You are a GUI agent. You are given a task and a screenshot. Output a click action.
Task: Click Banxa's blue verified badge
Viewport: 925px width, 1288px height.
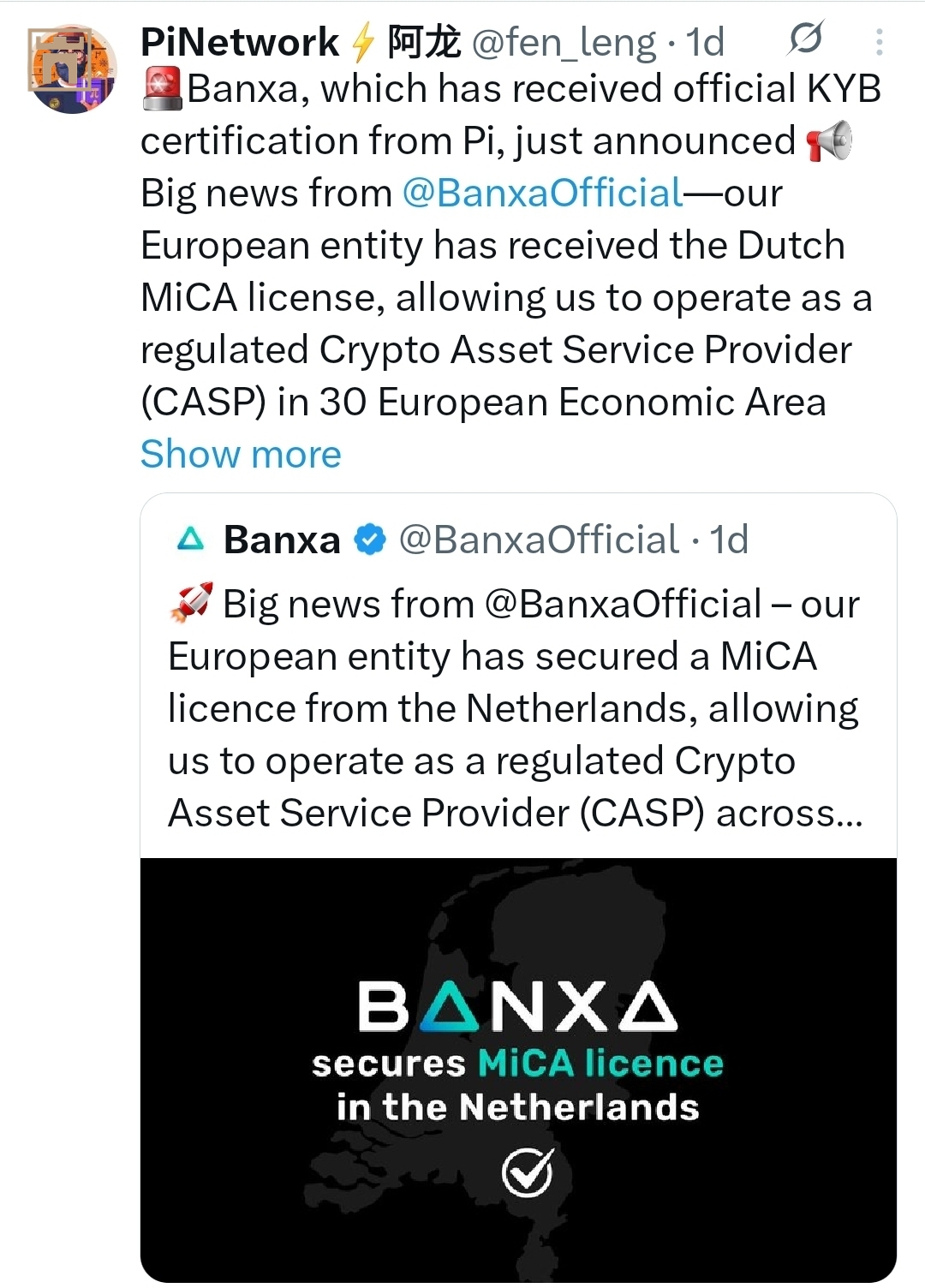(x=370, y=540)
